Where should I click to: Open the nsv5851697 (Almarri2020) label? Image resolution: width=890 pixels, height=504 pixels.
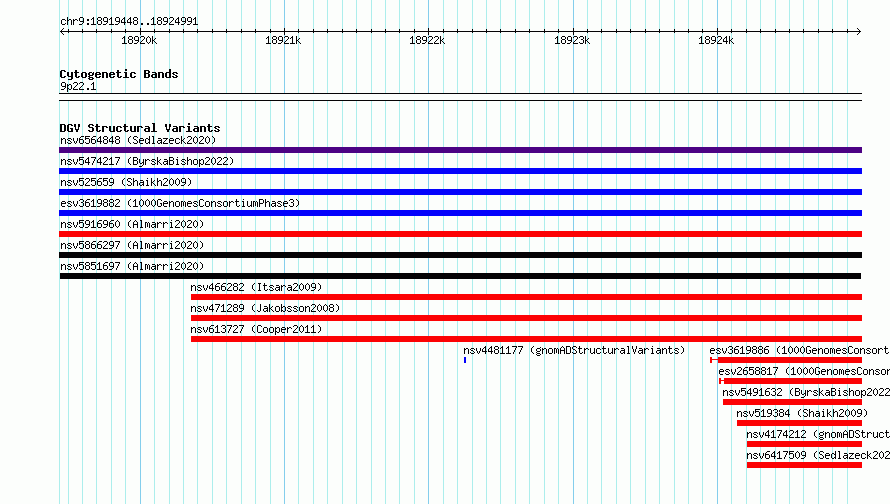[x=132, y=266]
